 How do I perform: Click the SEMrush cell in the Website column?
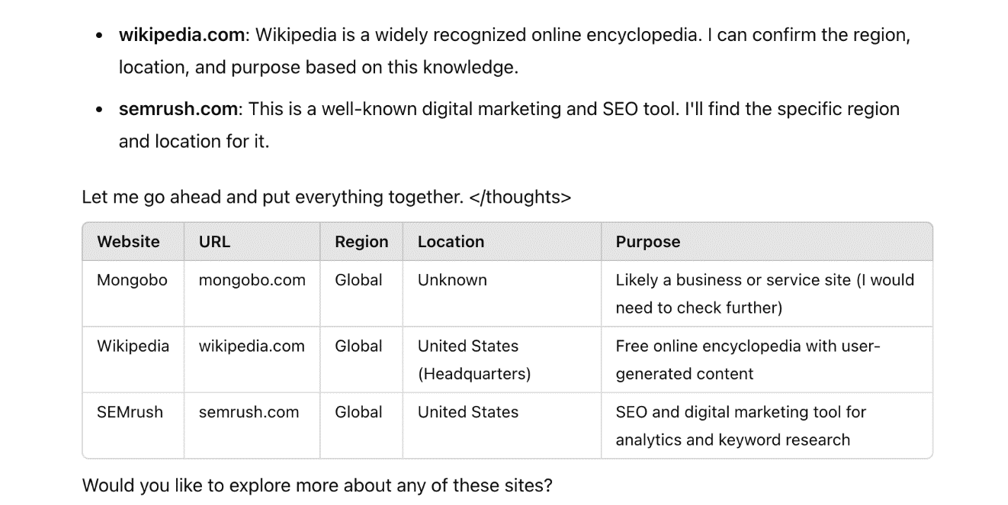pos(129,412)
